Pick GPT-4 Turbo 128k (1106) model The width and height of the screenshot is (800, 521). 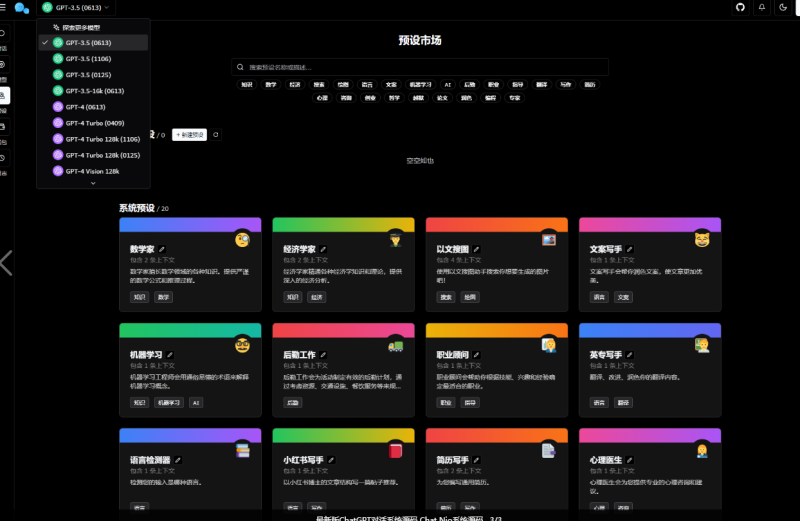(x=93, y=139)
